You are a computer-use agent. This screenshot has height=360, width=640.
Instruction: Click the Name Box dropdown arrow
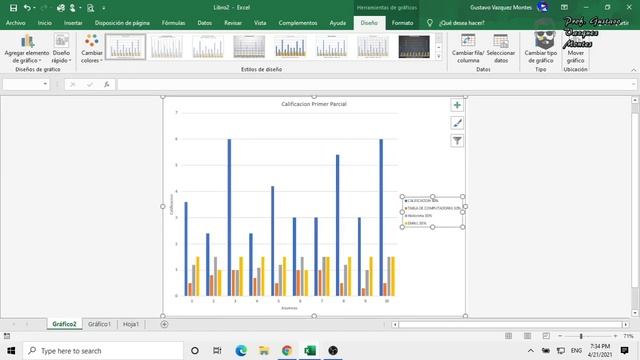tap(45, 84)
